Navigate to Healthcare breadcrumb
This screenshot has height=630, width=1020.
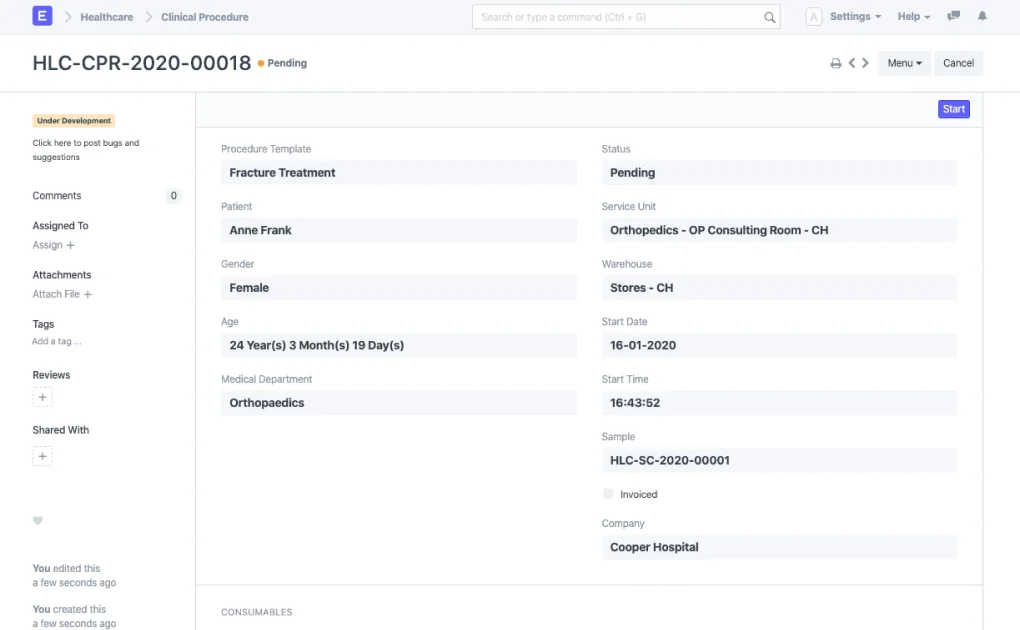(106, 16)
